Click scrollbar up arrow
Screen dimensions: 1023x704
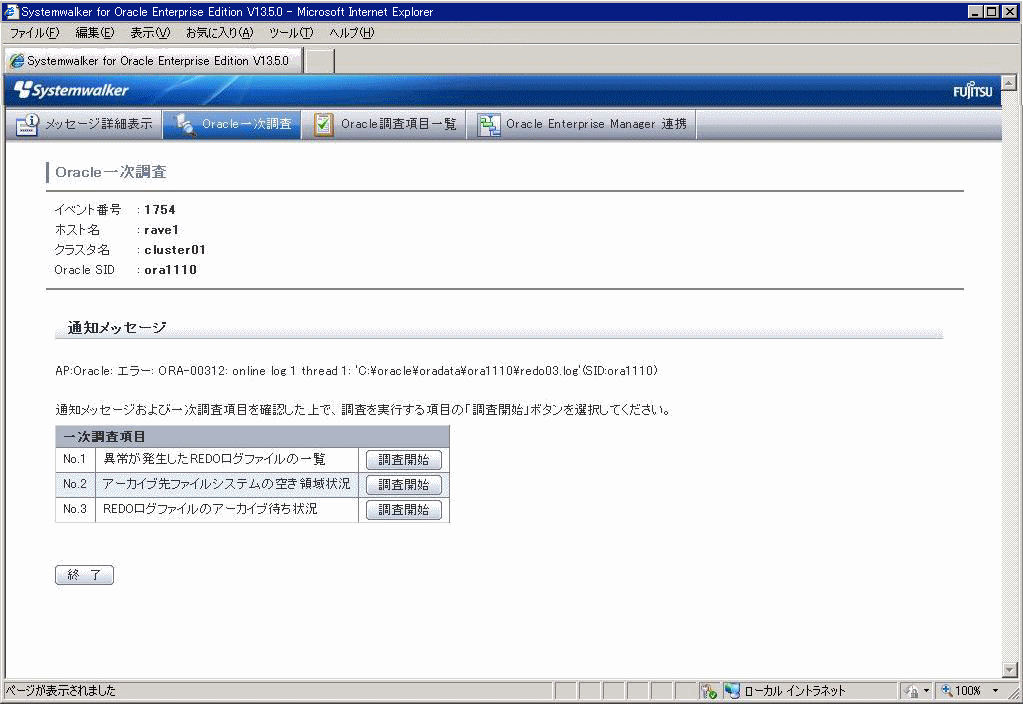point(1009,83)
